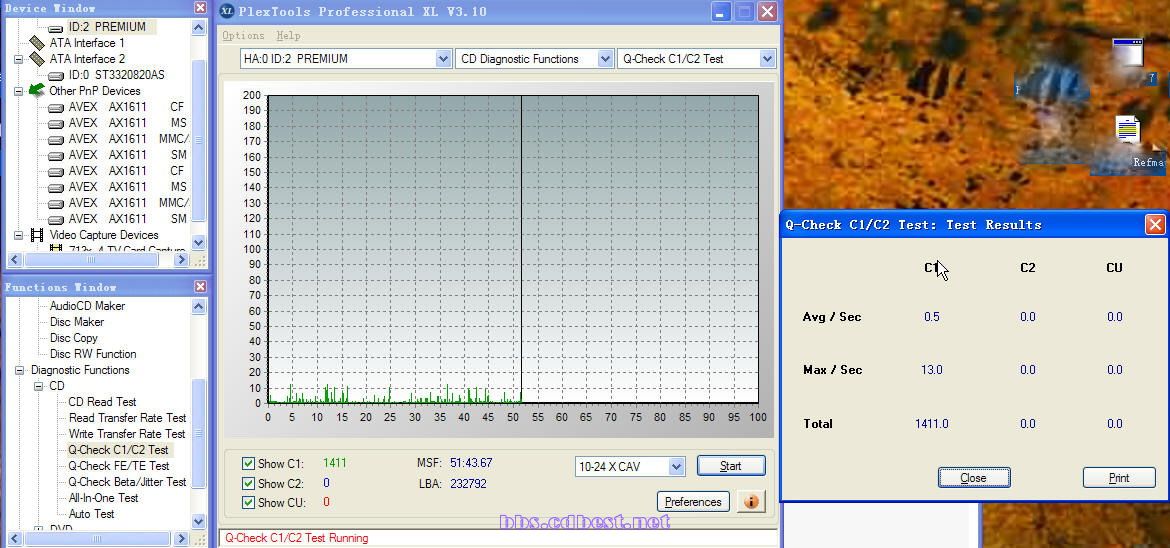Click Print in the Test Results dialog

click(1119, 478)
